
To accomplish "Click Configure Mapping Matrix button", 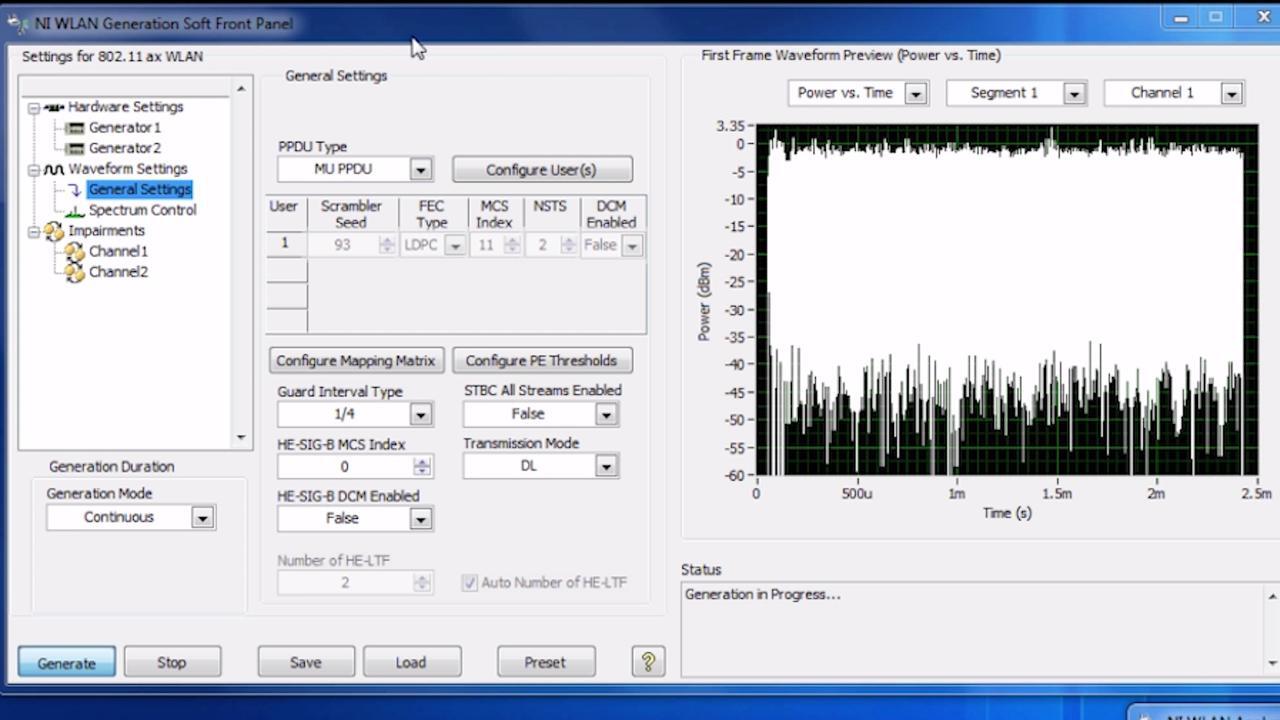I will pos(356,360).
